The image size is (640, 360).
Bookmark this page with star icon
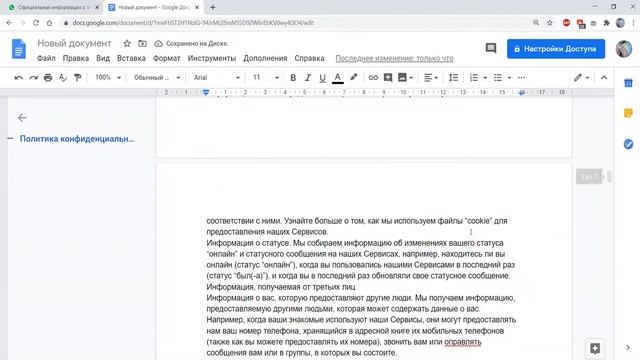550,23
